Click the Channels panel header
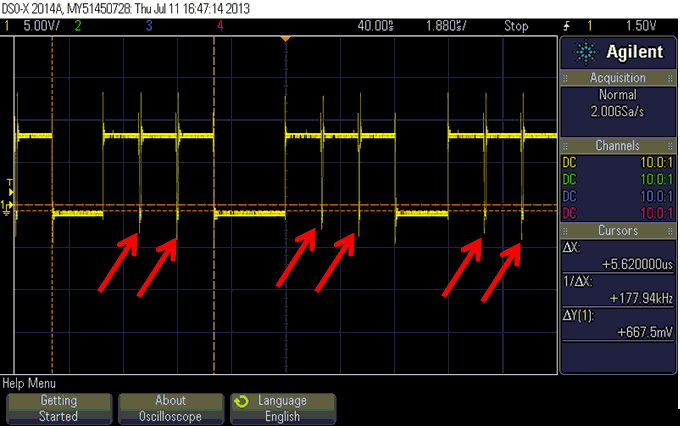Screen dimensions: 680x429 (618, 146)
